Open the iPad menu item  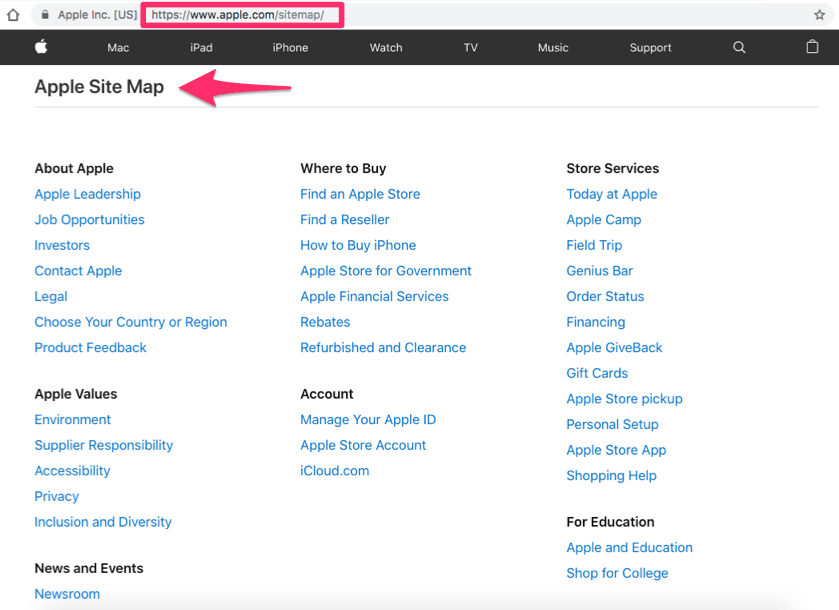tap(201, 48)
